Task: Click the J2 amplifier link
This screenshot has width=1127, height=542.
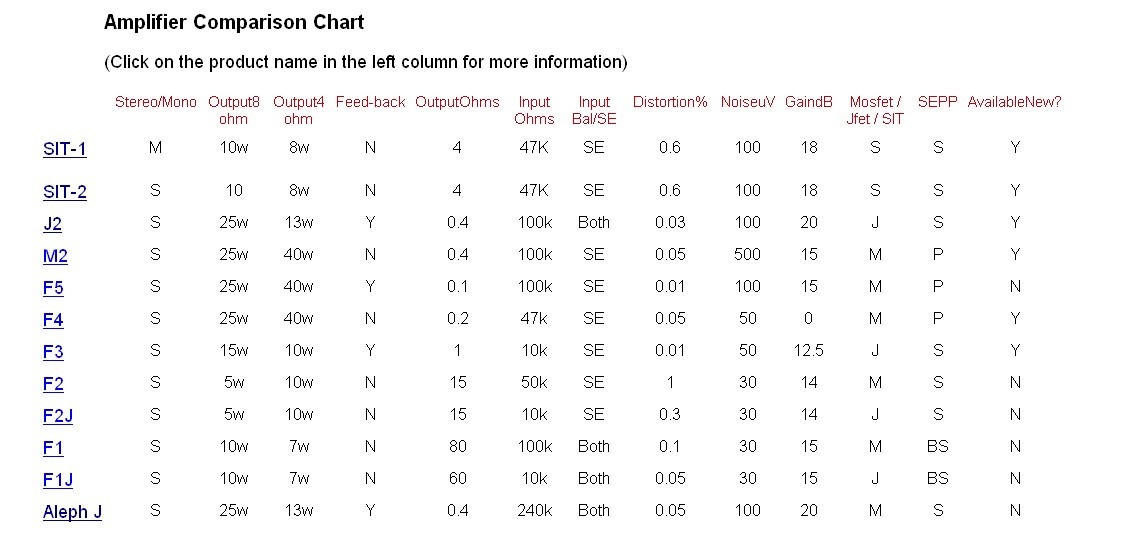Action: [52, 224]
